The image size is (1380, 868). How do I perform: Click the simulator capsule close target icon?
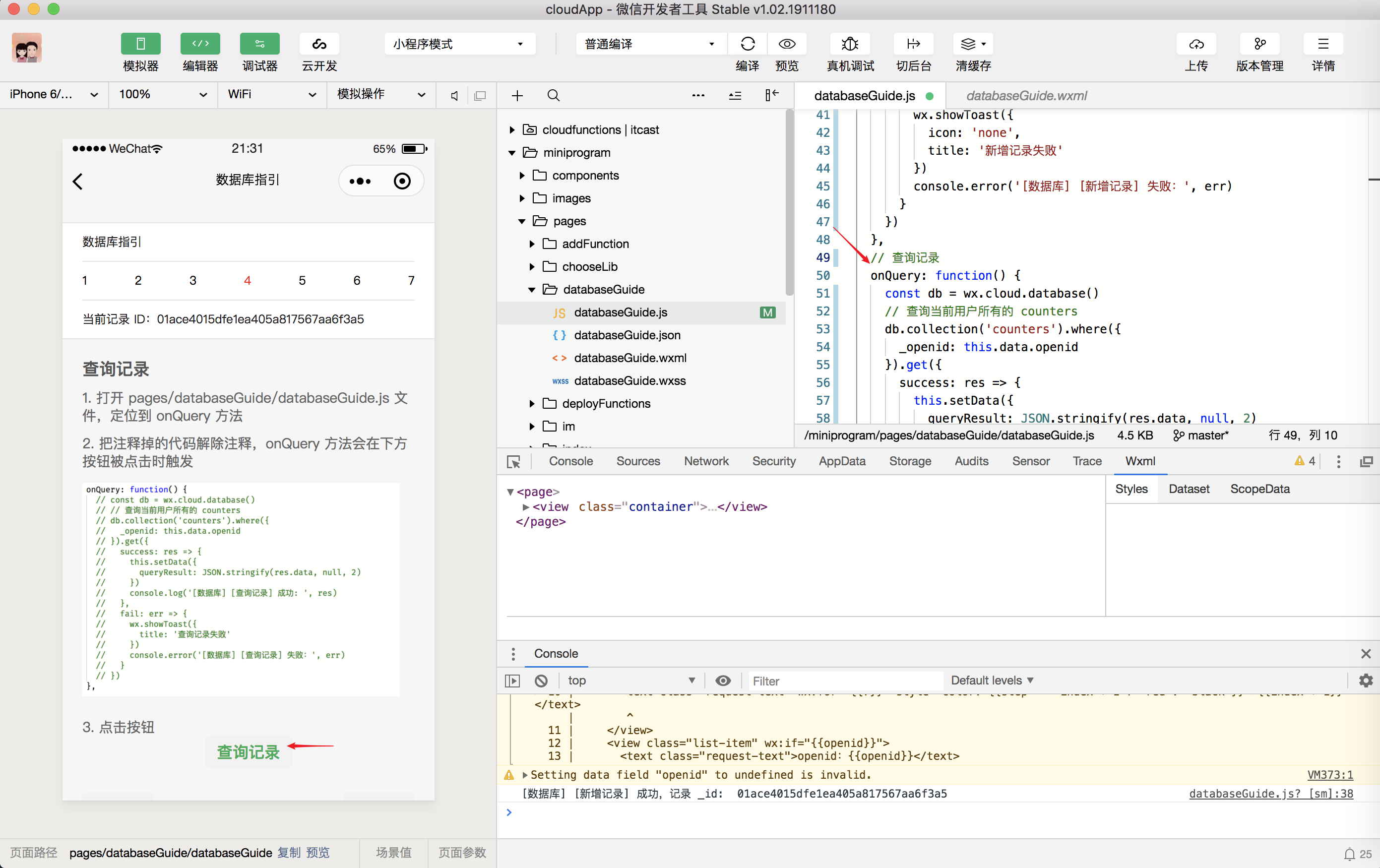[402, 182]
